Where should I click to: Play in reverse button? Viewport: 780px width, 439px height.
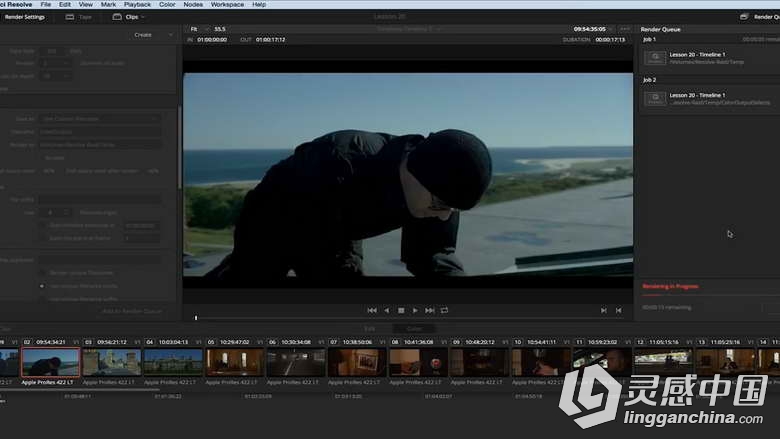tap(387, 310)
